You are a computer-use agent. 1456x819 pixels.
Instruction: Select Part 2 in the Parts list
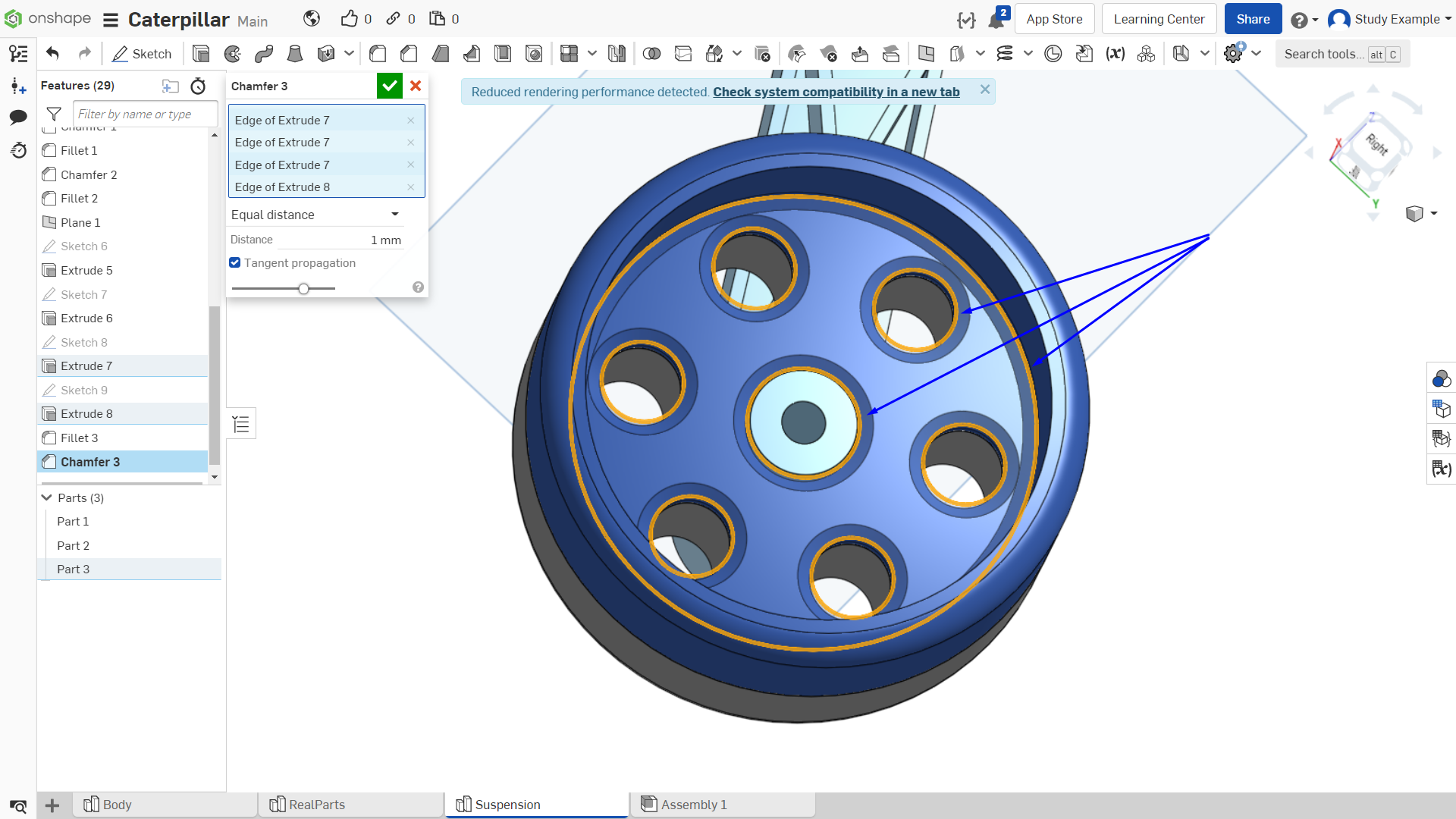pyautogui.click(x=73, y=545)
